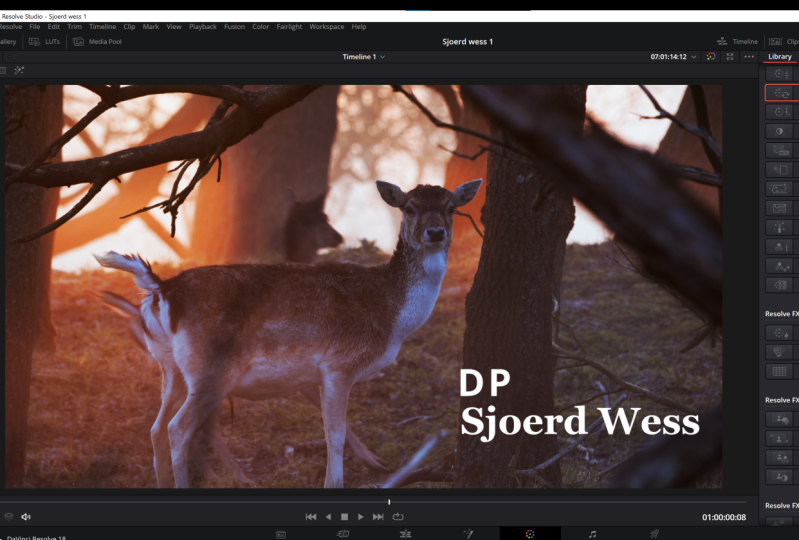Toggle the LUTs panel

[x=44, y=42]
